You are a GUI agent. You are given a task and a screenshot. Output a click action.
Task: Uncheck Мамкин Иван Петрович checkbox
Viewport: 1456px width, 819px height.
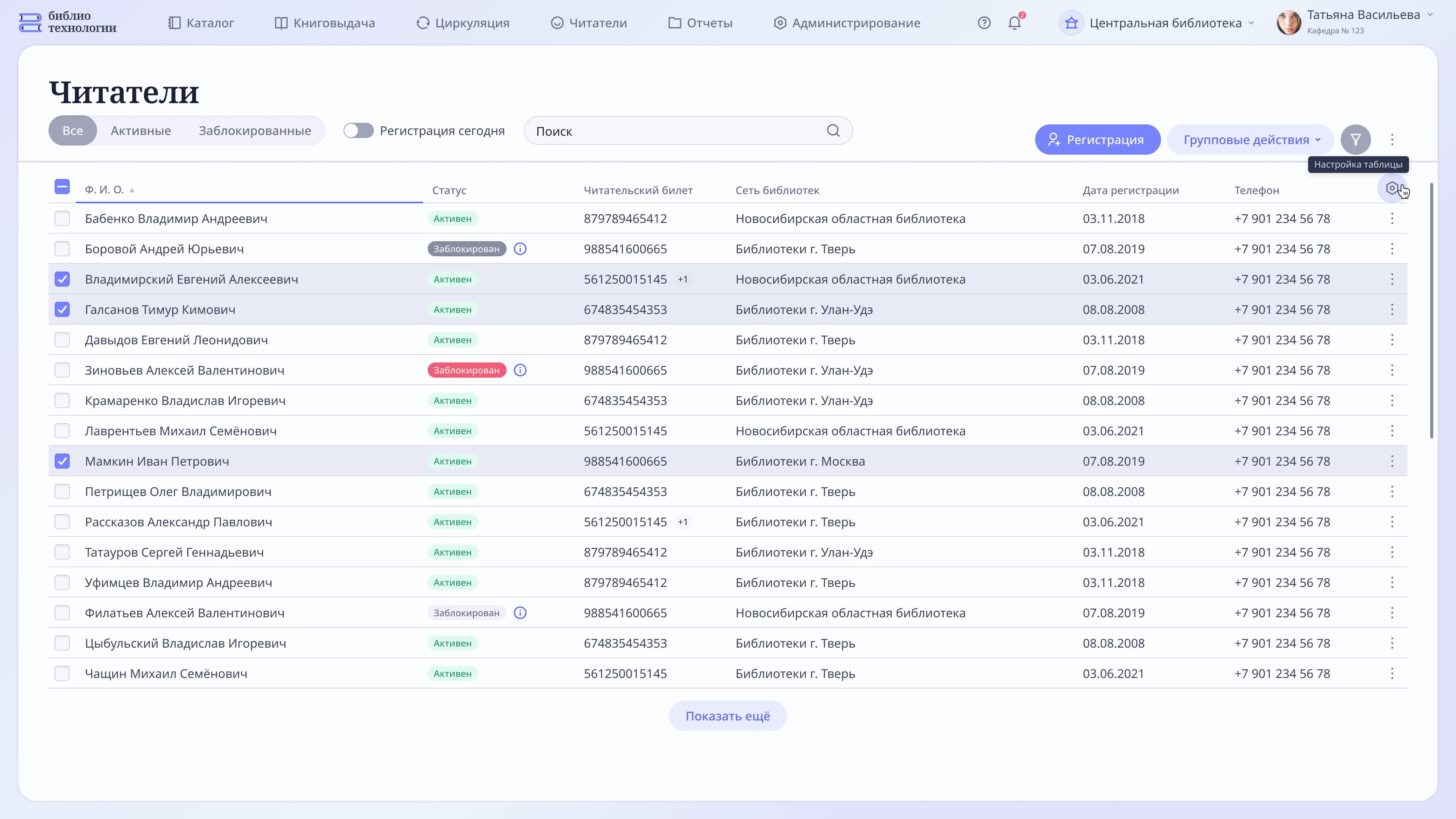tap(62, 461)
